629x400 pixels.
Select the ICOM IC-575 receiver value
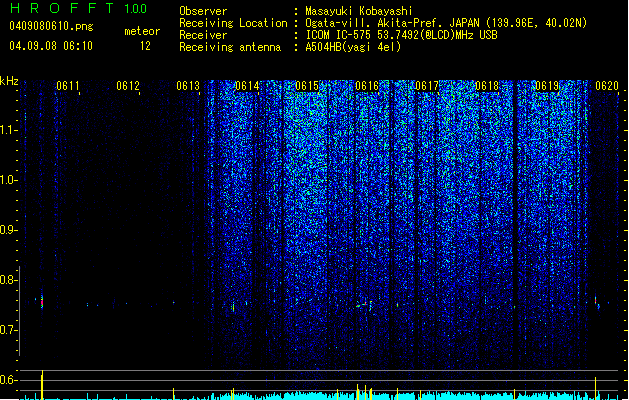point(401,35)
